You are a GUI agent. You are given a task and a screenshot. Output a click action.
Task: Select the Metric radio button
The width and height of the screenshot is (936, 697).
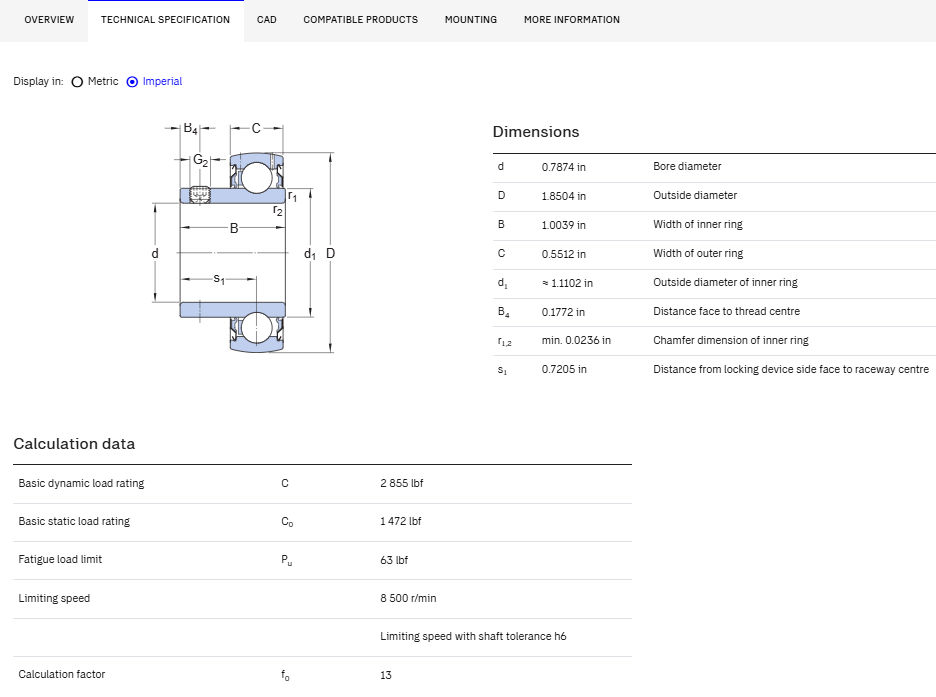(77, 82)
